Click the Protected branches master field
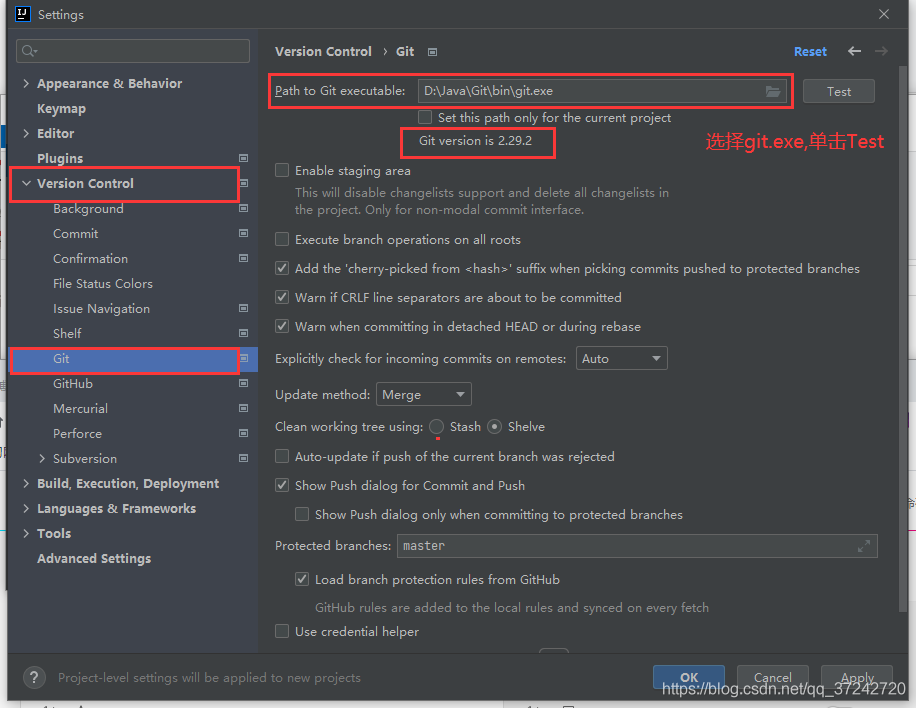This screenshot has width=916, height=708. click(637, 546)
